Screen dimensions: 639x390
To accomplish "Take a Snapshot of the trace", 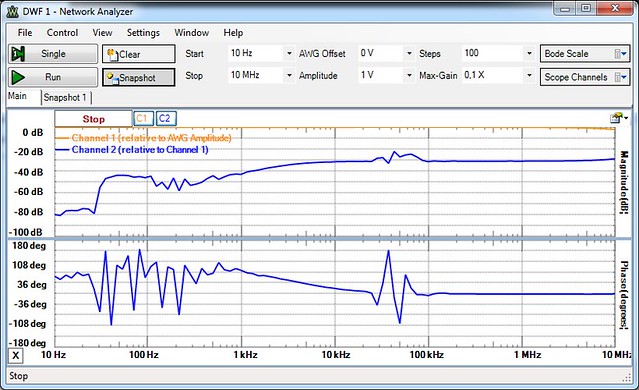I will [139, 77].
